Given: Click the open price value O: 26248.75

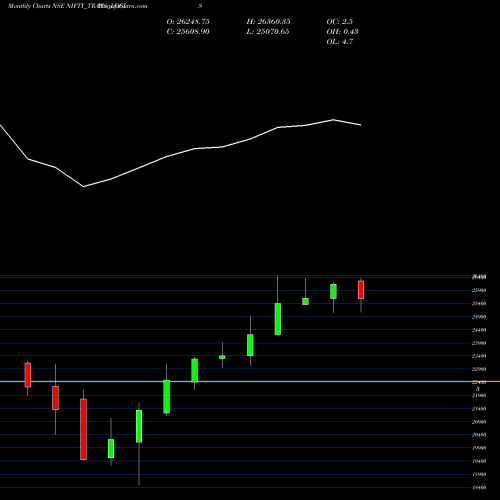Looking at the screenshot, I should 188,22.
